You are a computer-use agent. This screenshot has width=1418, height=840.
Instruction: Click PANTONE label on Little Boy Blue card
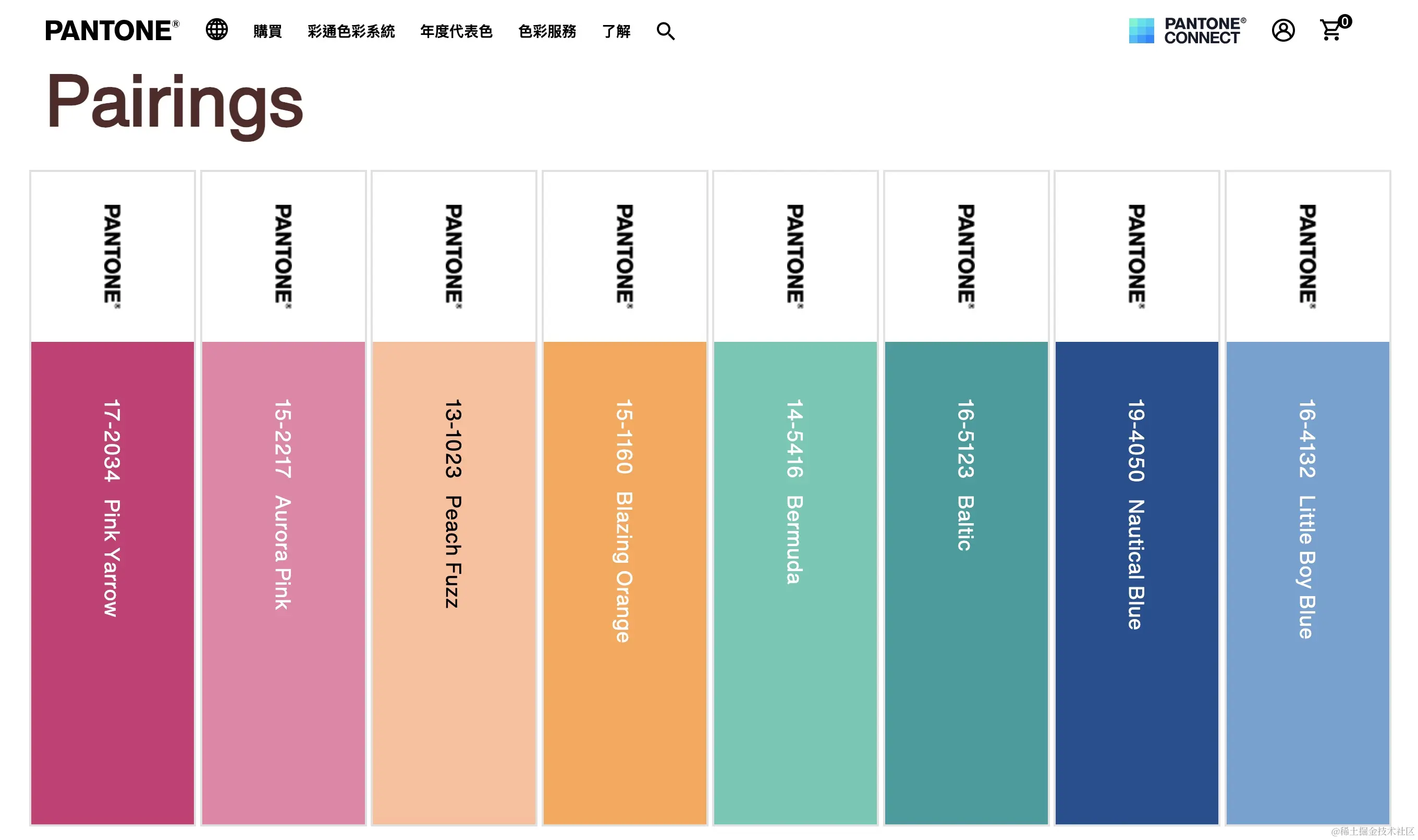(1307, 256)
